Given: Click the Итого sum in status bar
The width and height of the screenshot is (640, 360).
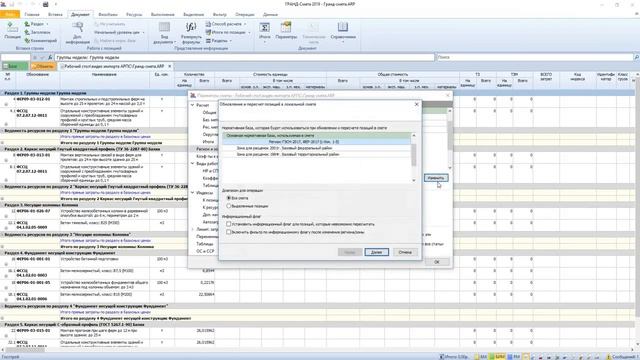Looking at the screenshot, I should (x=453, y=357).
